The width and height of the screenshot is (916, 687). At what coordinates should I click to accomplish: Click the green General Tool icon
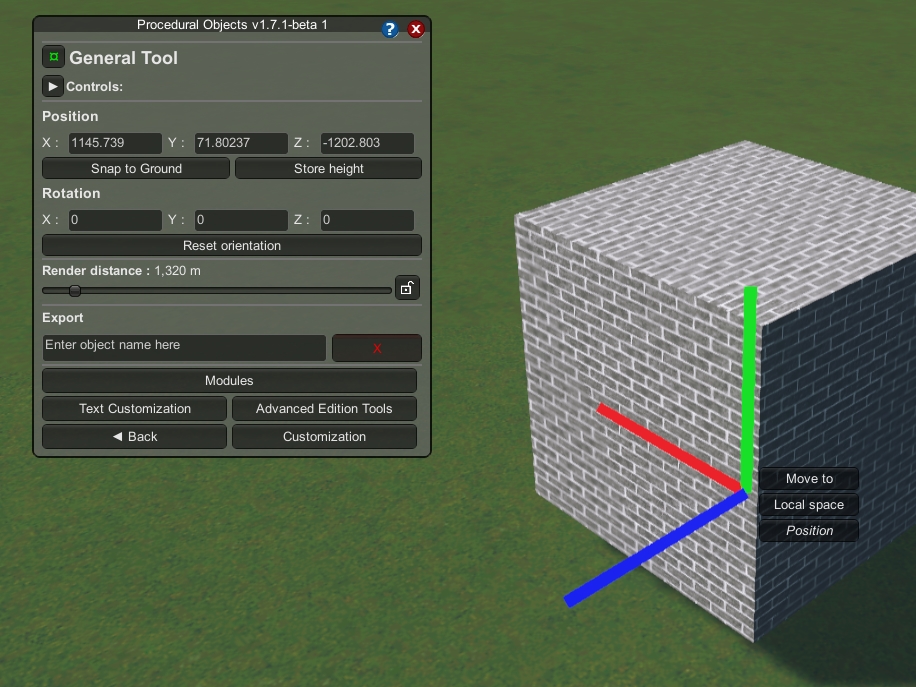point(52,57)
